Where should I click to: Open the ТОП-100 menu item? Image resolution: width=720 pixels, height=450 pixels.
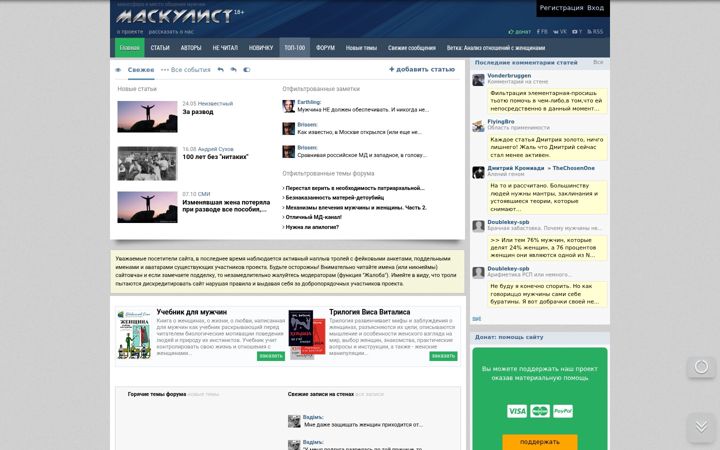click(x=294, y=48)
